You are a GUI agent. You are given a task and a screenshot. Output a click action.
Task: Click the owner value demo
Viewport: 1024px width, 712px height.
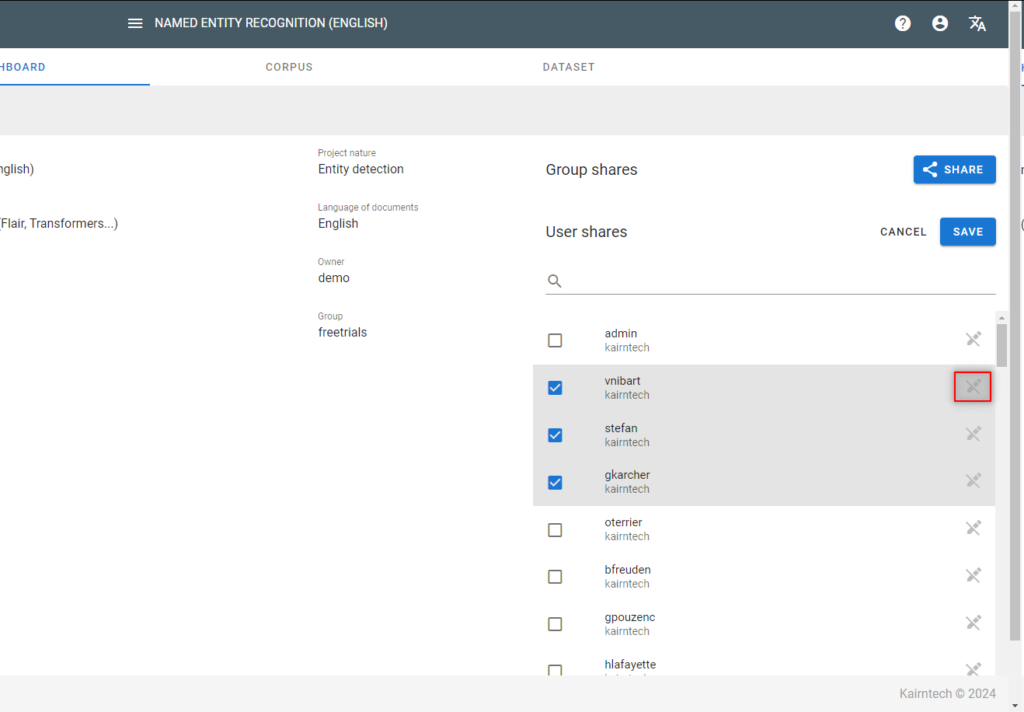[334, 278]
